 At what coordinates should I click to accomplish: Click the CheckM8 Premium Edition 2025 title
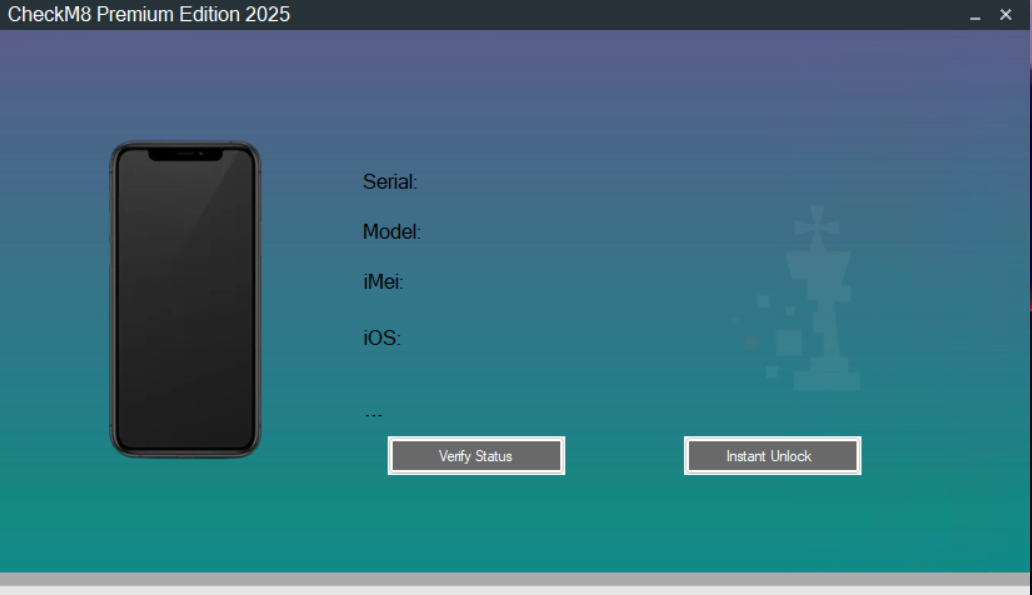(x=149, y=15)
